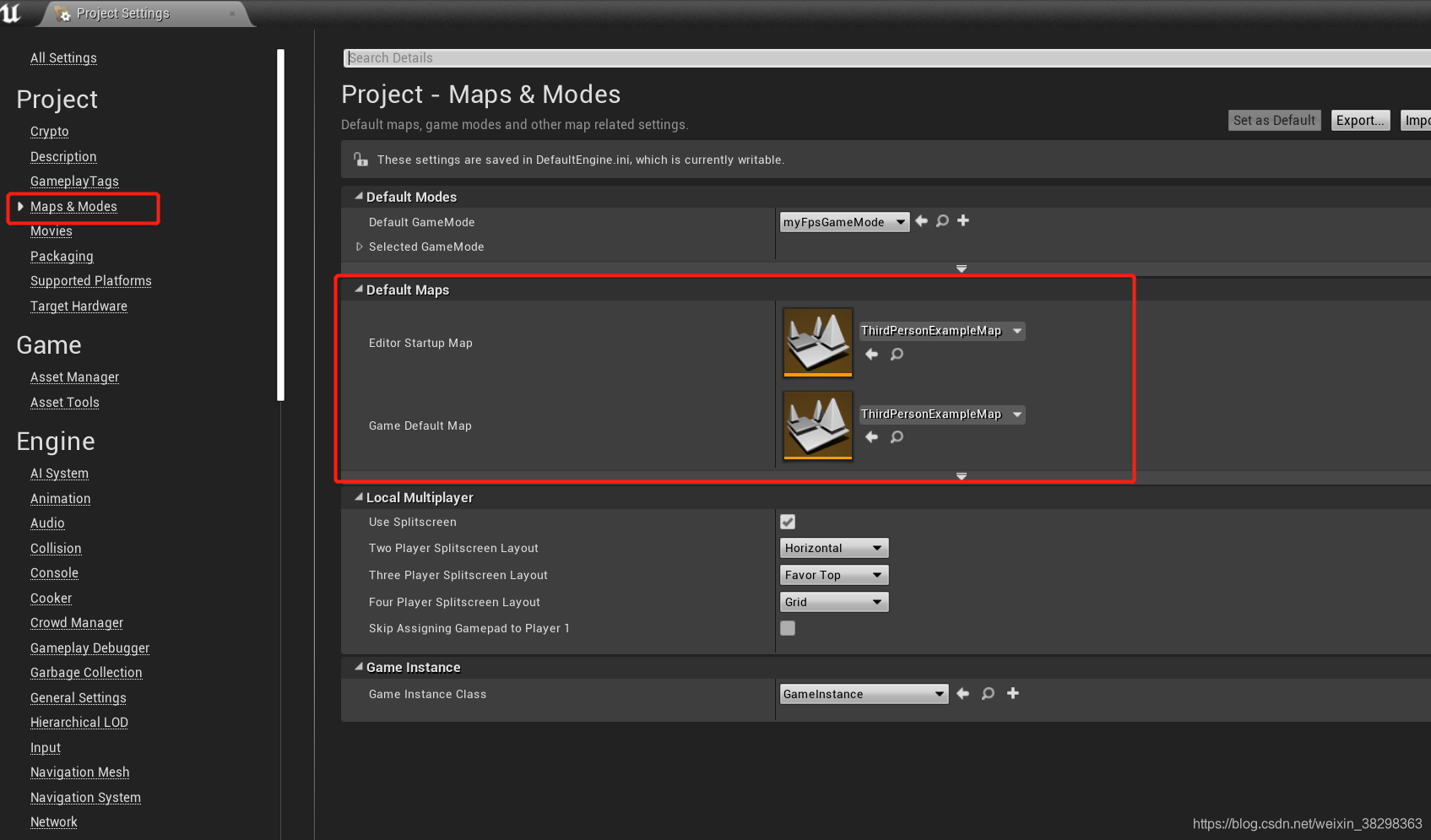
Task: Open Description settings
Action: tap(63, 157)
